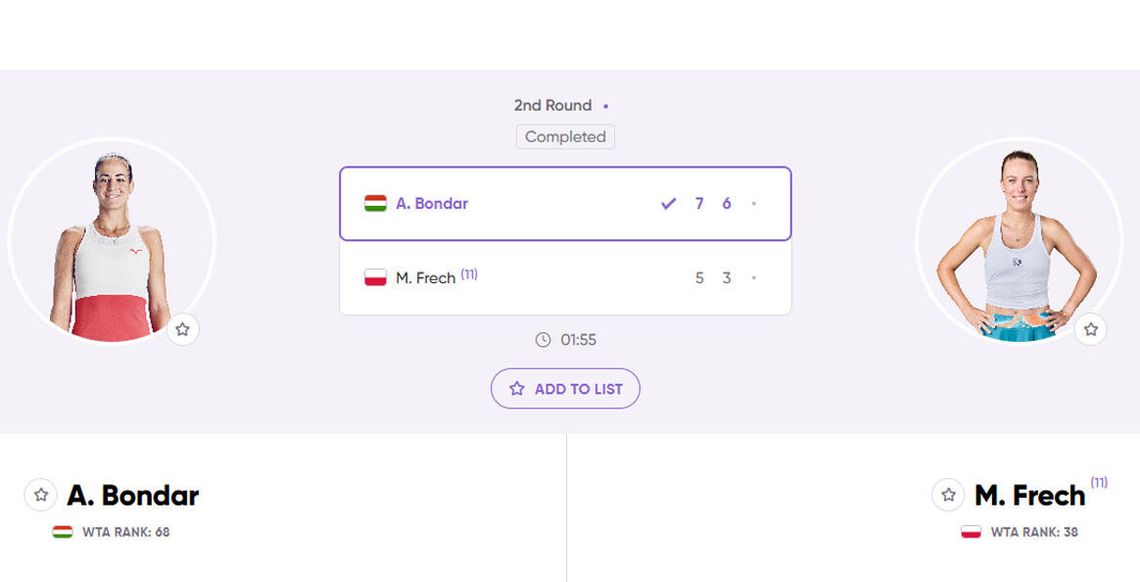Favorite Frech using the star on her photo
This screenshot has height=582, width=1140.
tap(1090, 329)
